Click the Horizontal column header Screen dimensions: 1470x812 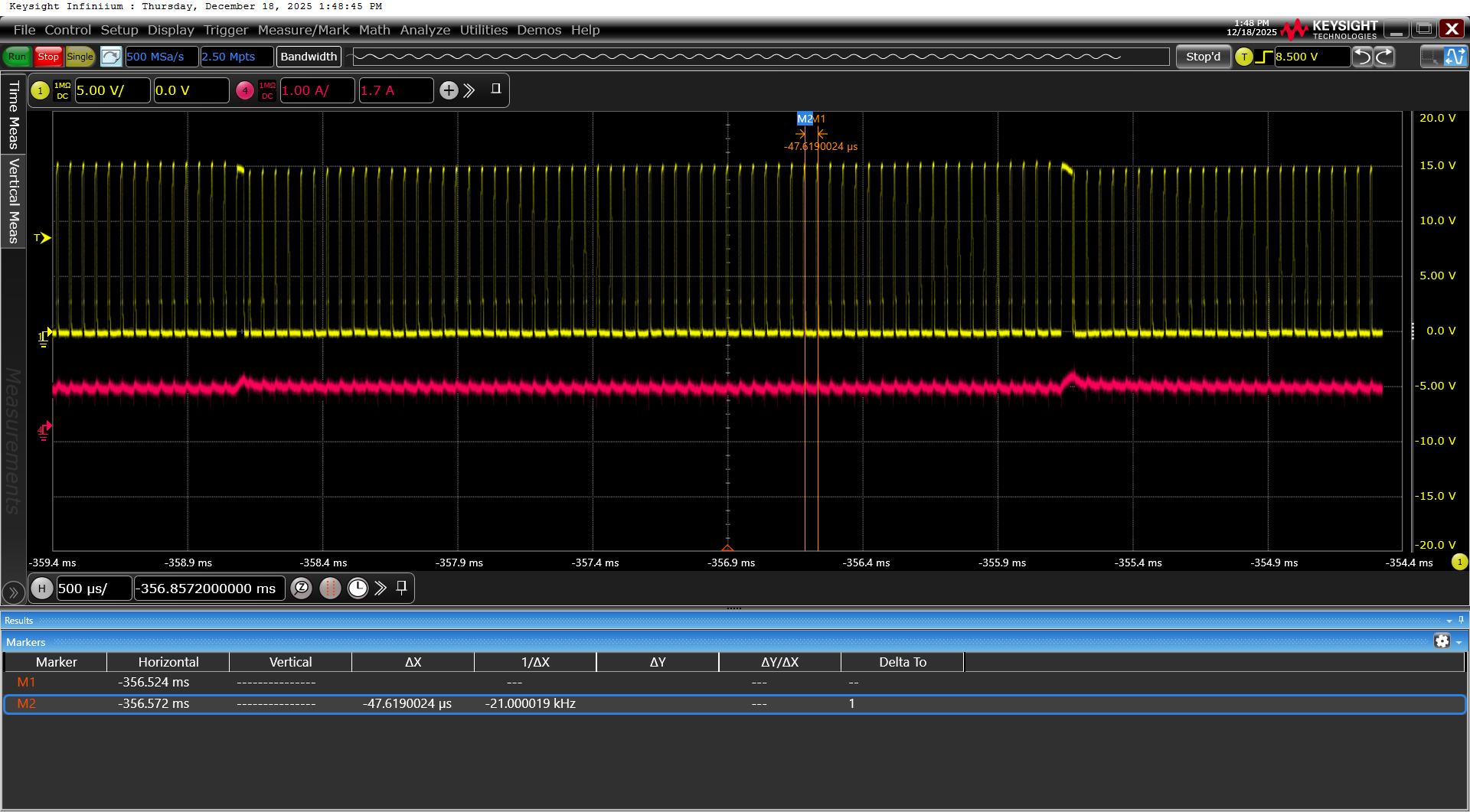(x=168, y=662)
